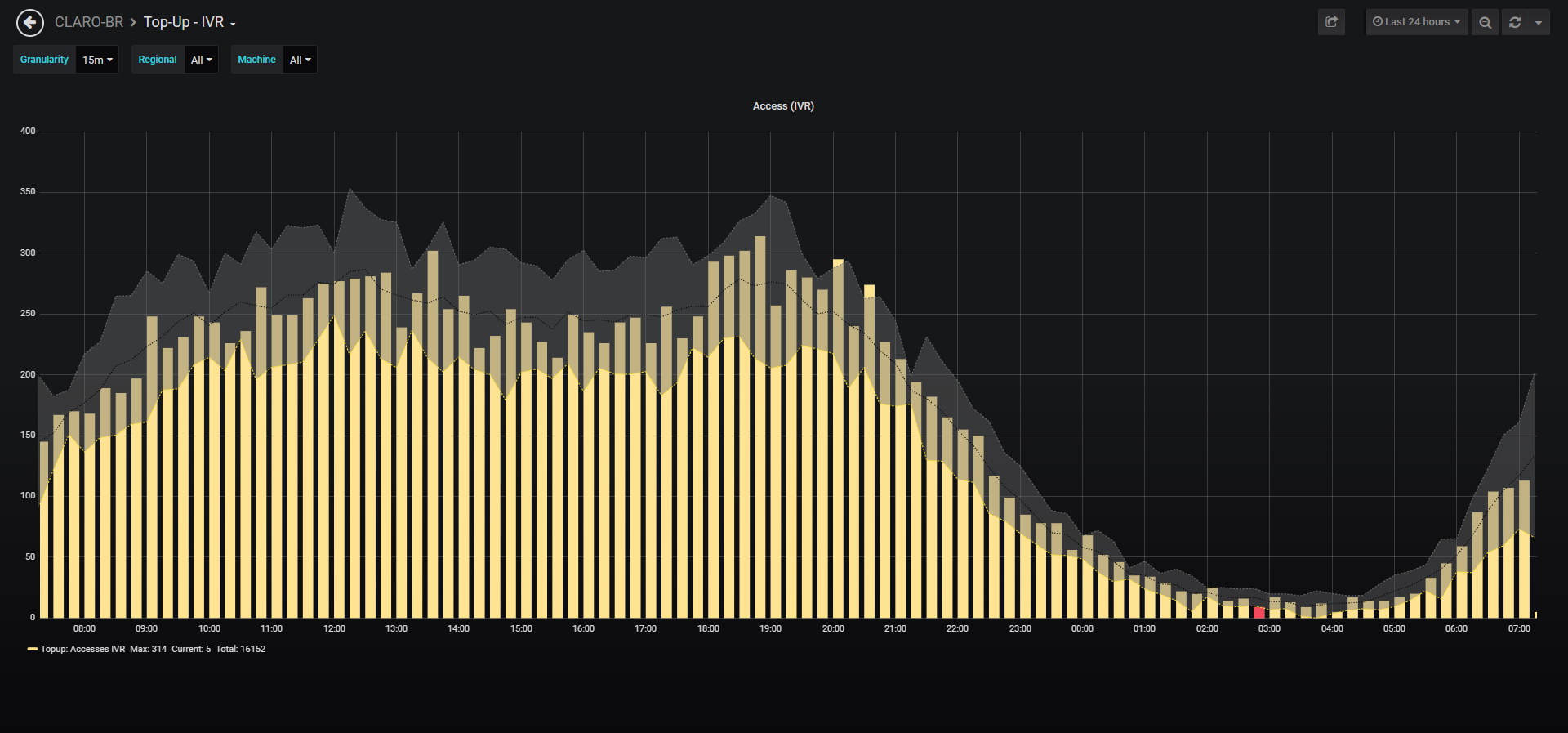Open the Regional All dropdown
Image resolution: width=1568 pixels, height=733 pixels.
click(201, 60)
